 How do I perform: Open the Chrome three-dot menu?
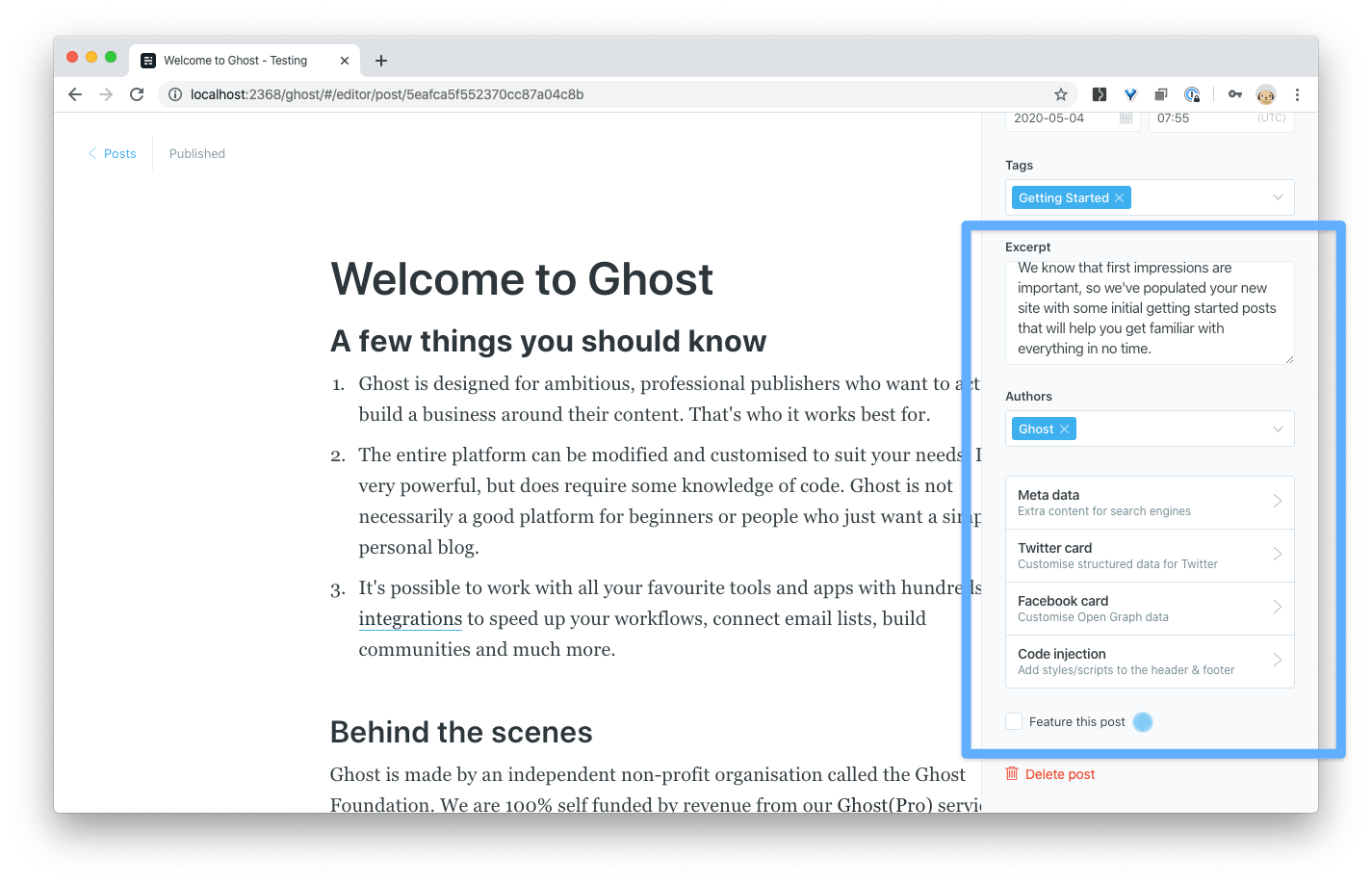(1297, 94)
